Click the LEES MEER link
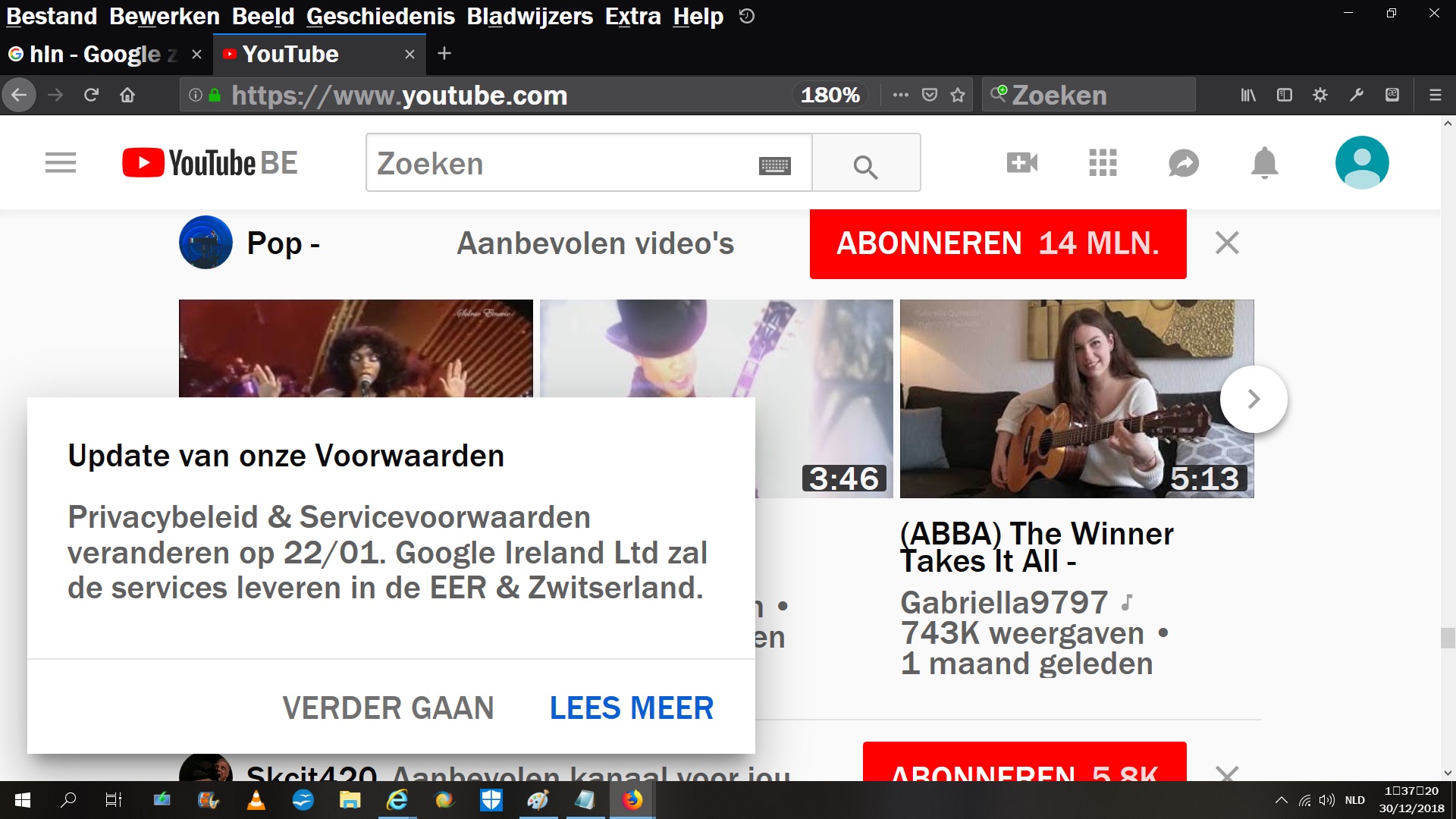Image resolution: width=1456 pixels, height=819 pixels. pyautogui.click(x=631, y=708)
